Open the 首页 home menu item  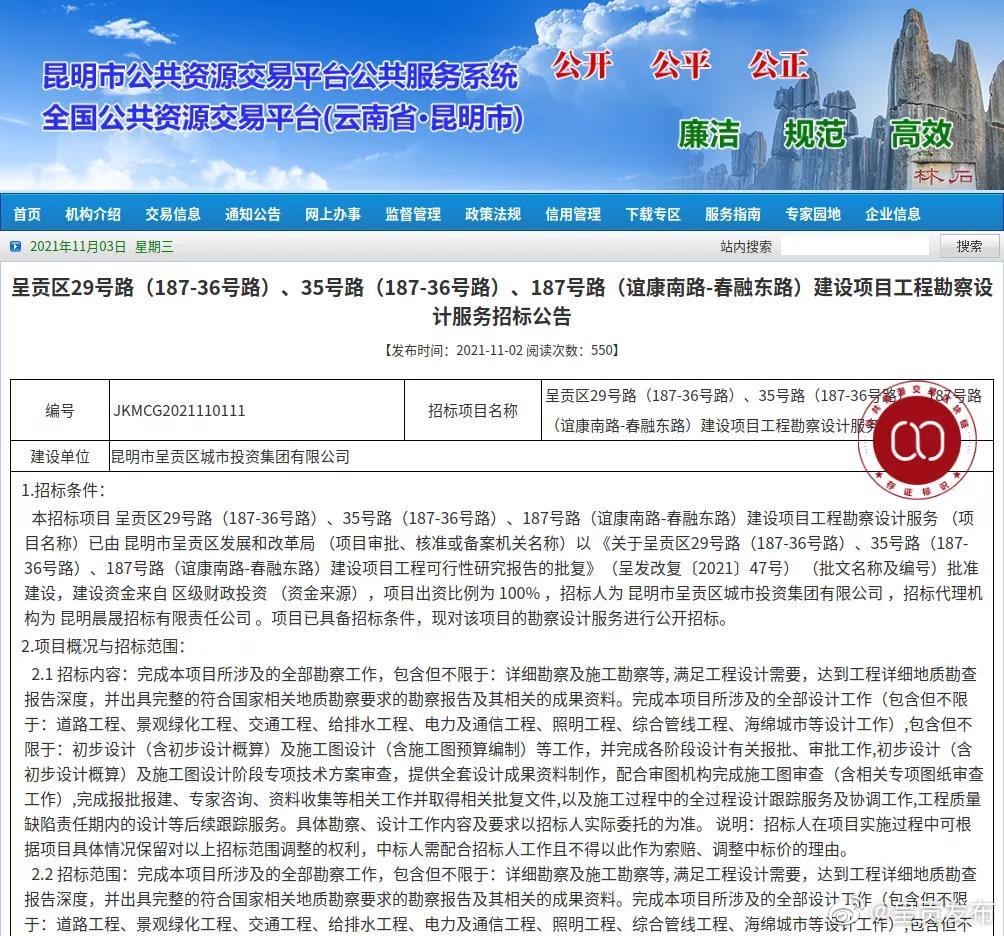pos(27,214)
